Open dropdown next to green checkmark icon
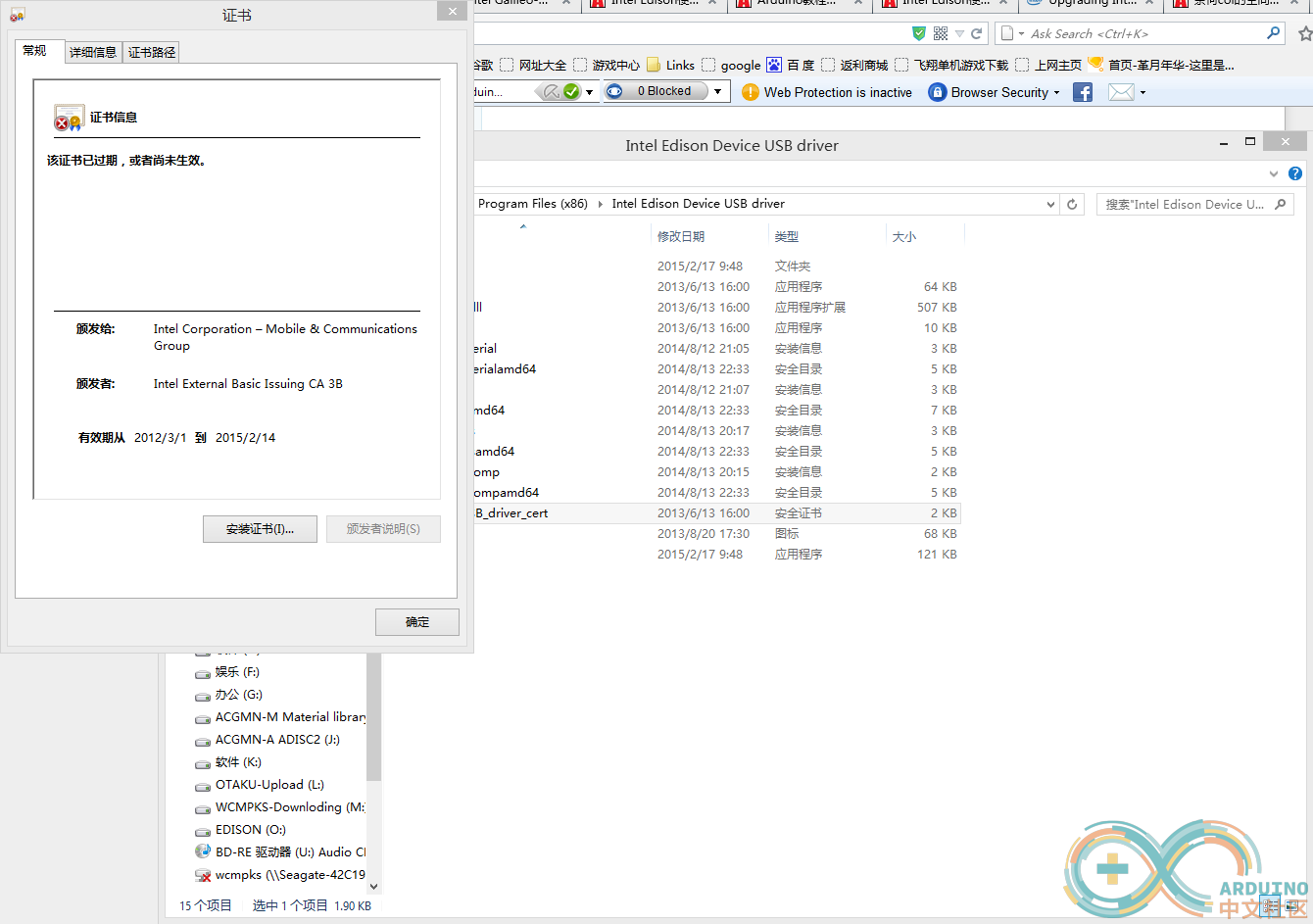The height and width of the screenshot is (924, 1313). coord(589,92)
